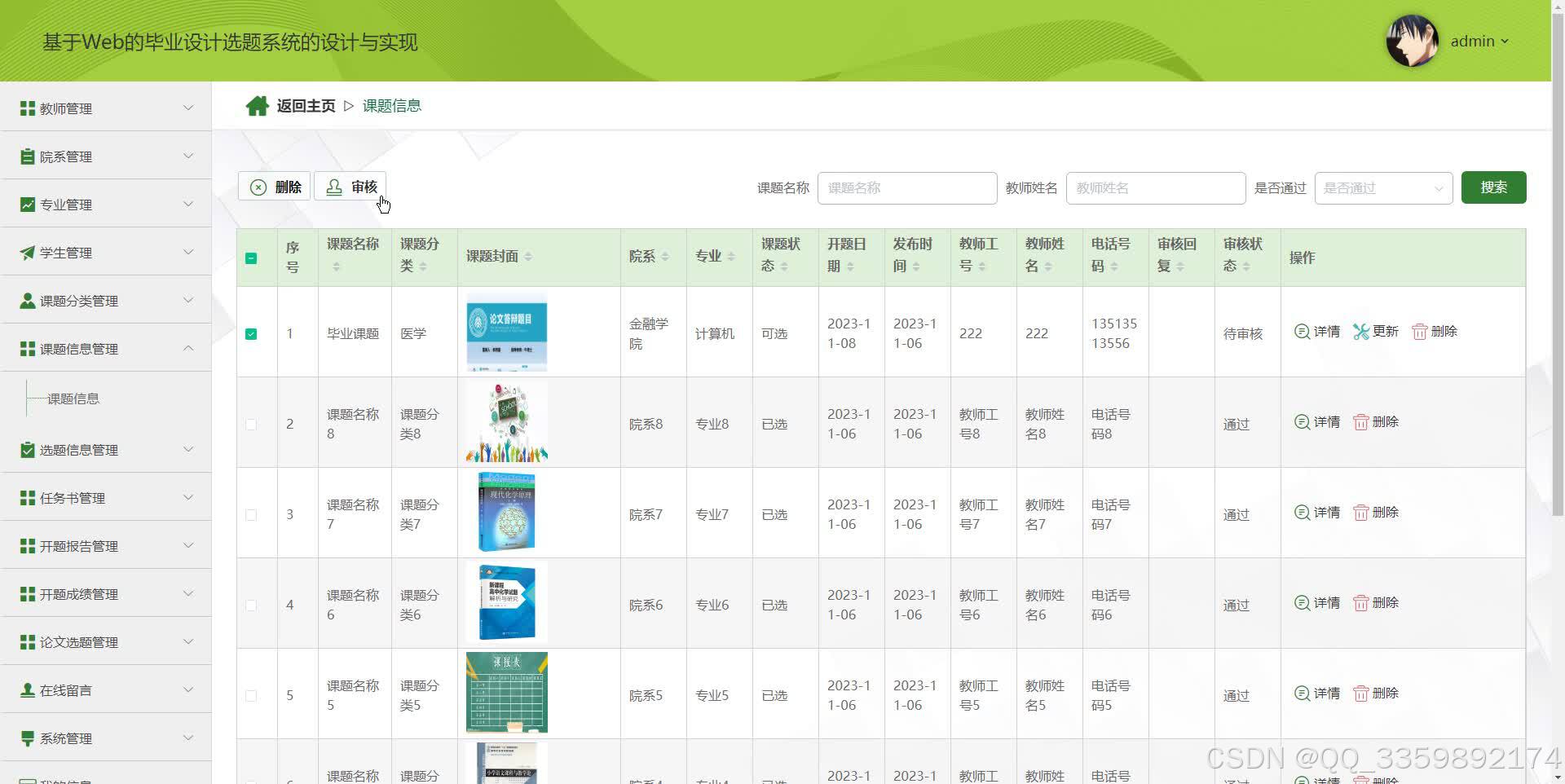The height and width of the screenshot is (784, 1565).
Task: Collapse 课题信息管理 chevron
Action: click(x=188, y=349)
